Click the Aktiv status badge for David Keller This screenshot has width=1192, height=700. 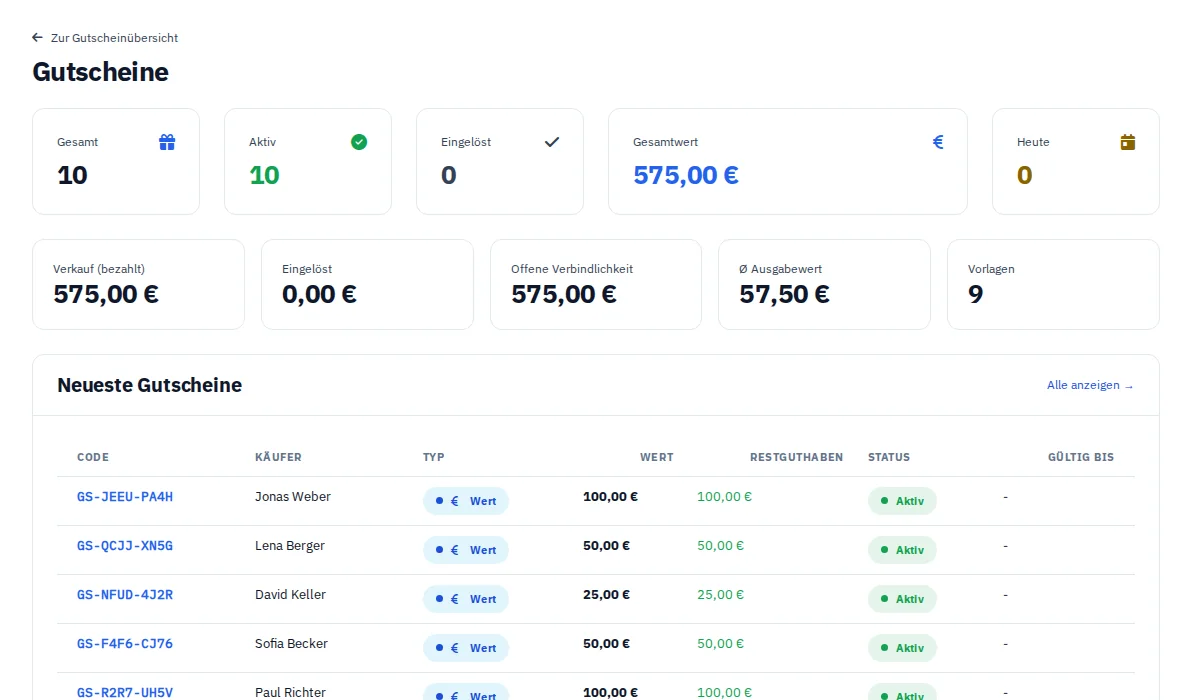(902, 599)
